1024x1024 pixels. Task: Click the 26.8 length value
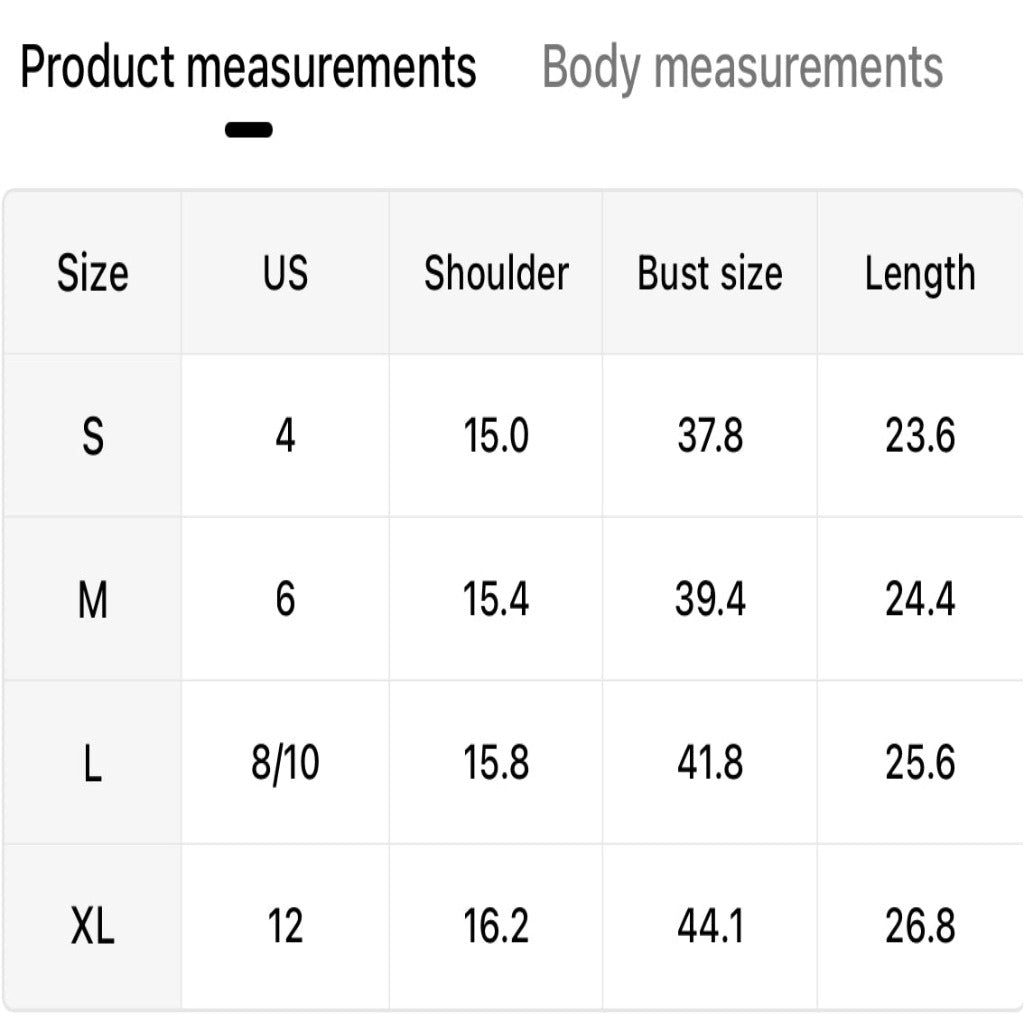click(x=920, y=926)
